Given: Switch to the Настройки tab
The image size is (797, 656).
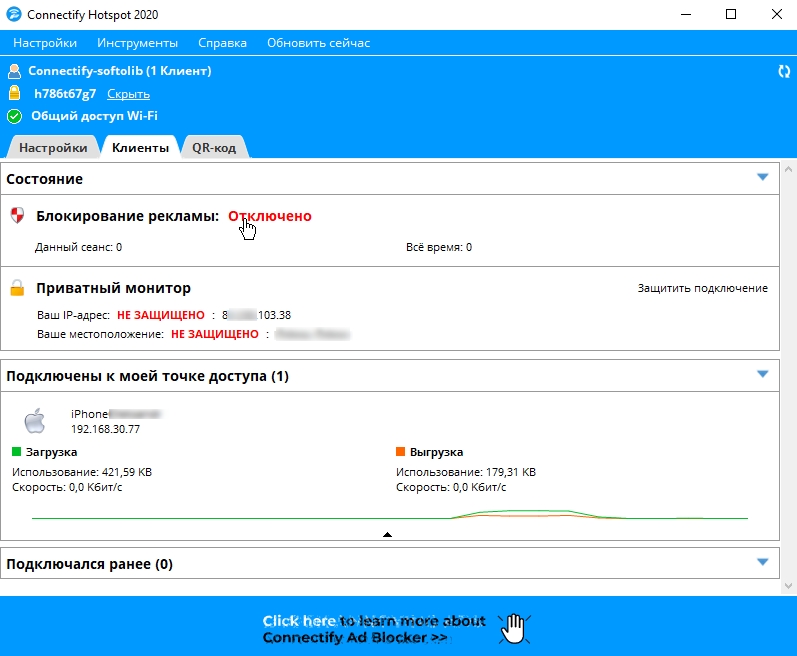Looking at the screenshot, I should click(x=53, y=148).
